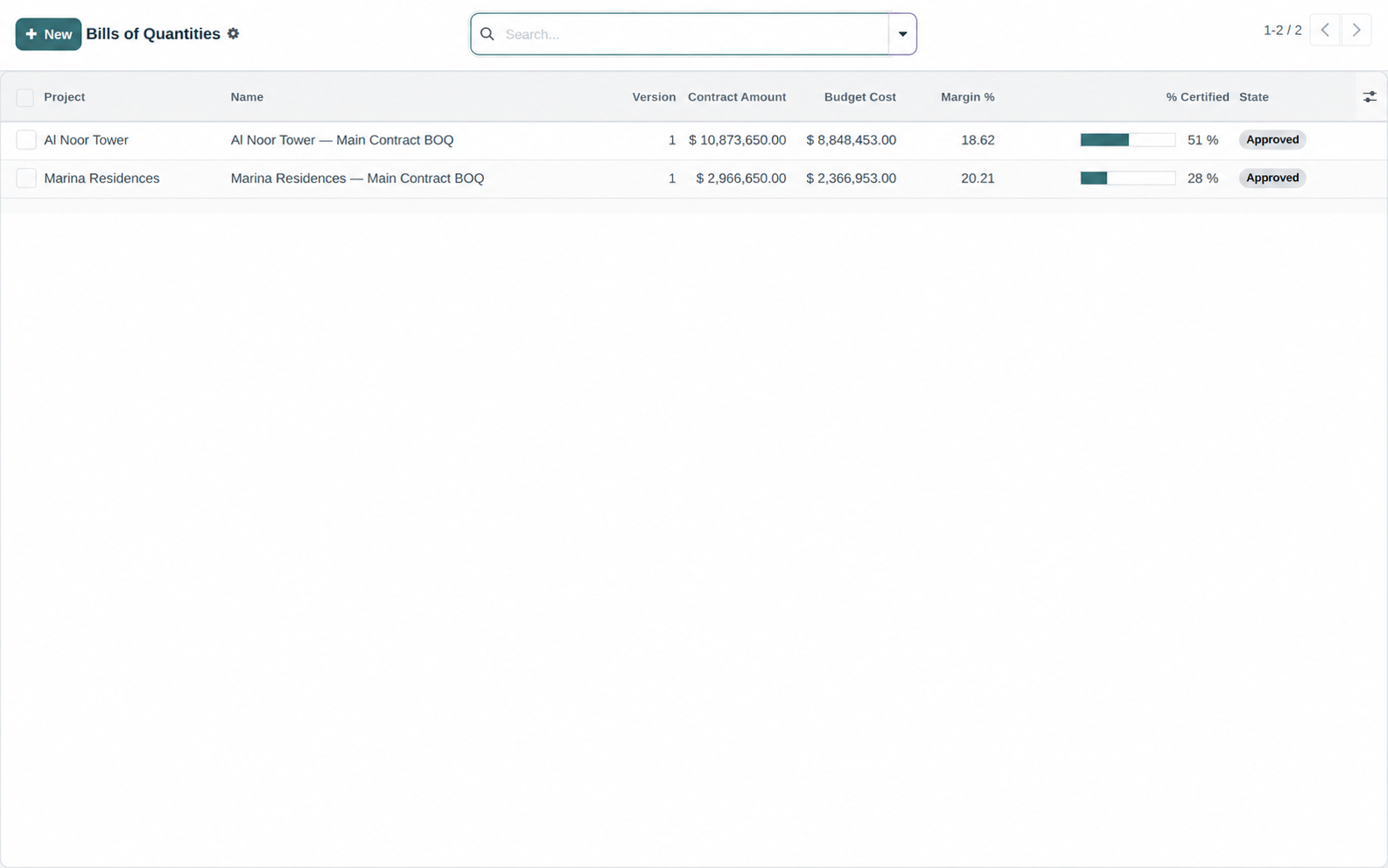The height and width of the screenshot is (868, 1388).
Task: Open Marina Residences project cell
Action: click(x=102, y=178)
